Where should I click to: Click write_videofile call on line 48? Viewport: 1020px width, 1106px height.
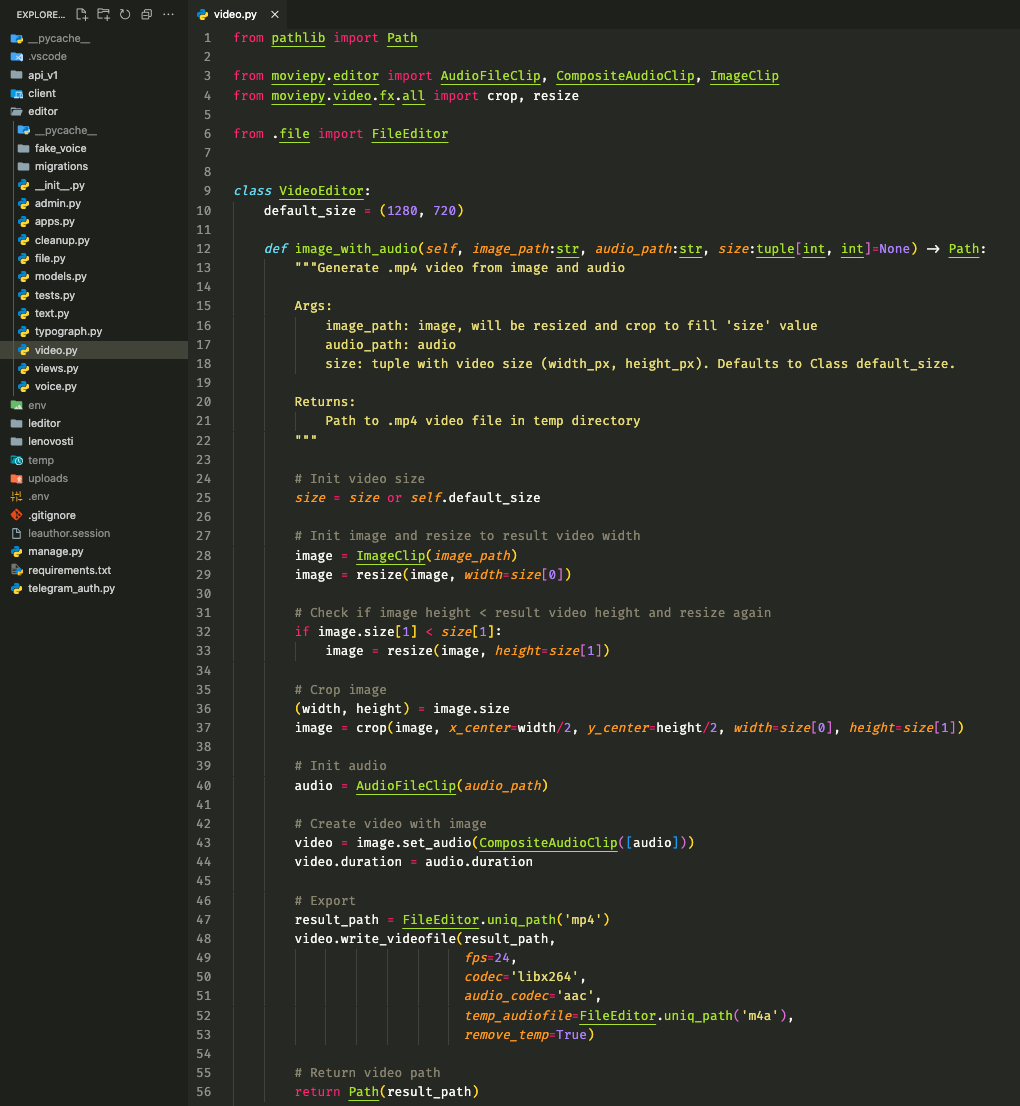tap(398, 939)
